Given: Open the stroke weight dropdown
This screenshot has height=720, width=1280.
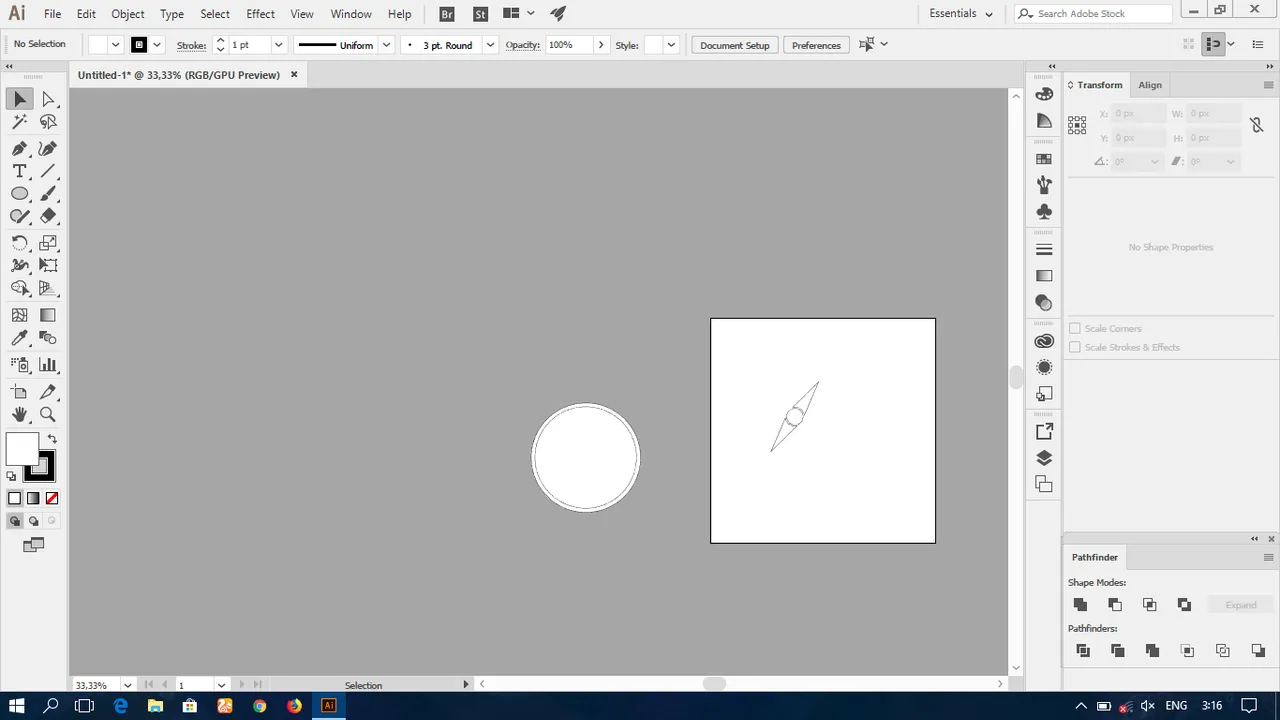Looking at the screenshot, I should (x=279, y=45).
